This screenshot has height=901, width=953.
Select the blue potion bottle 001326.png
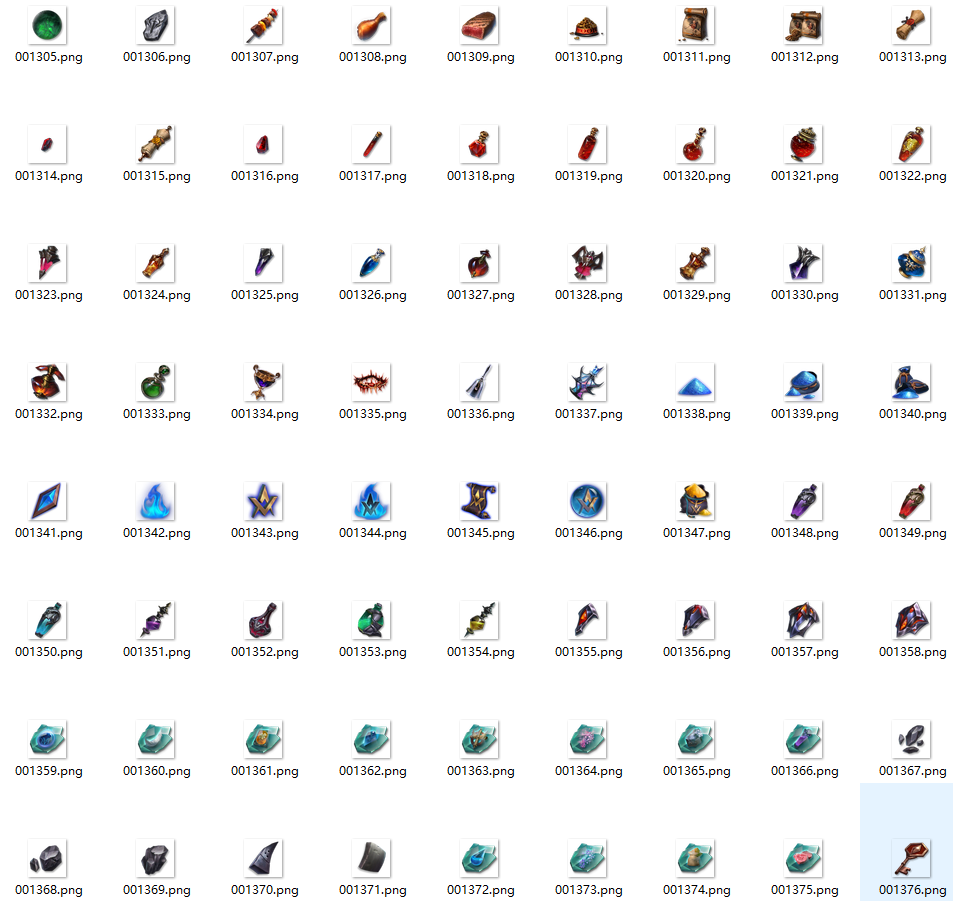click(372, 263)
